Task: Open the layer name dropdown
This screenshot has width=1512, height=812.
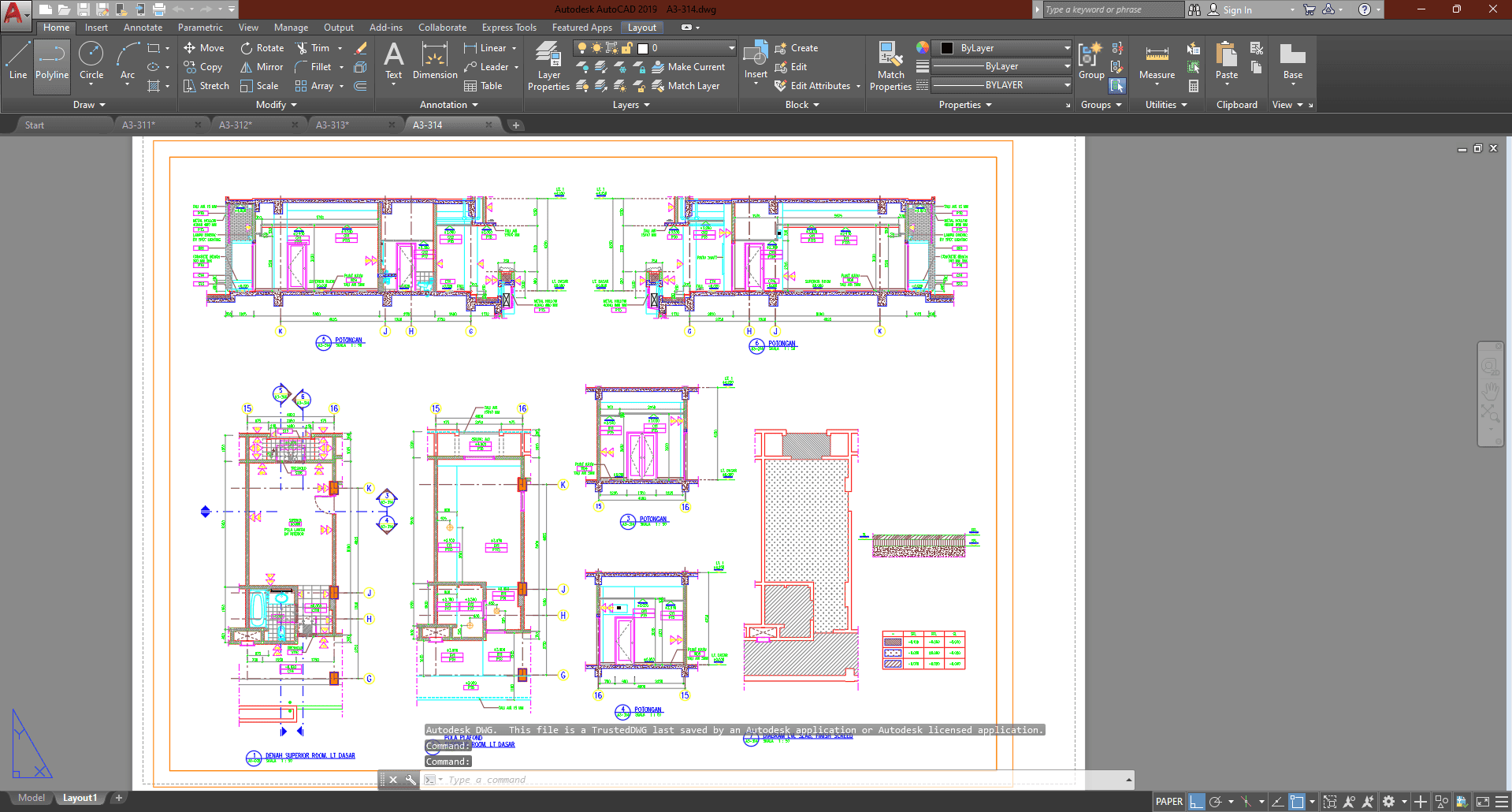Action: pos(685,48)
